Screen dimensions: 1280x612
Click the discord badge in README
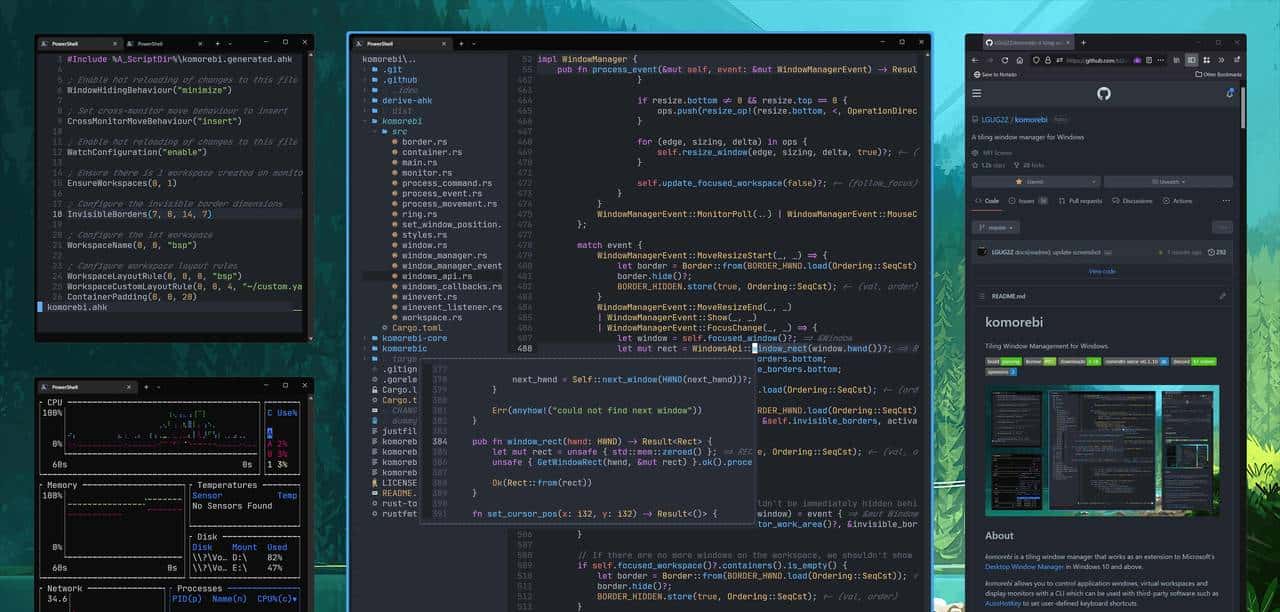tap(1194, 361)
